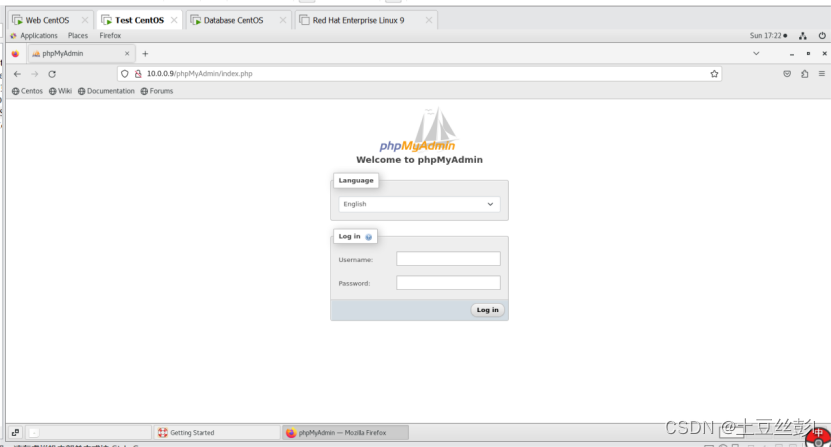Screen dimensions: 831x447
Task: Click the browser forward arrow
Action: [34, 74]
